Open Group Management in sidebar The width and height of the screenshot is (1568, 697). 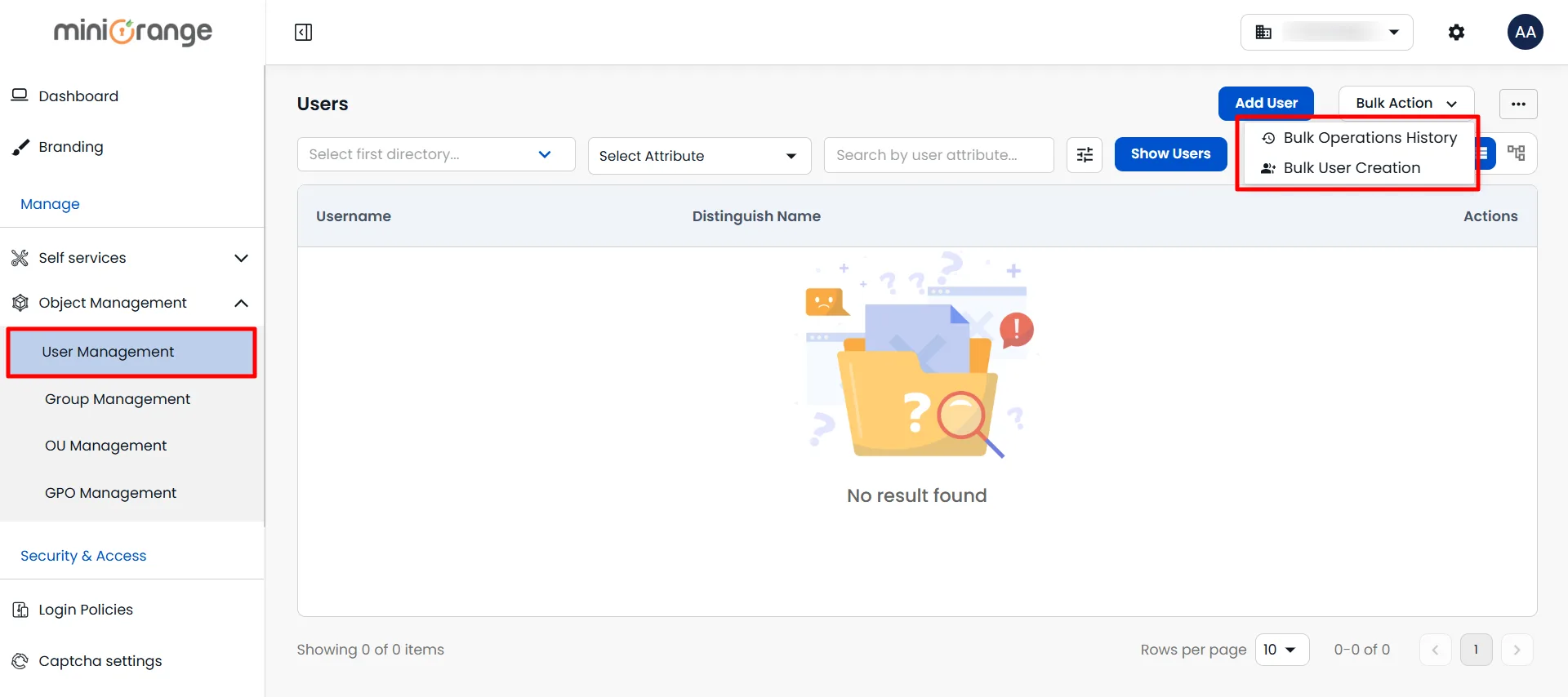coord(118,399)
